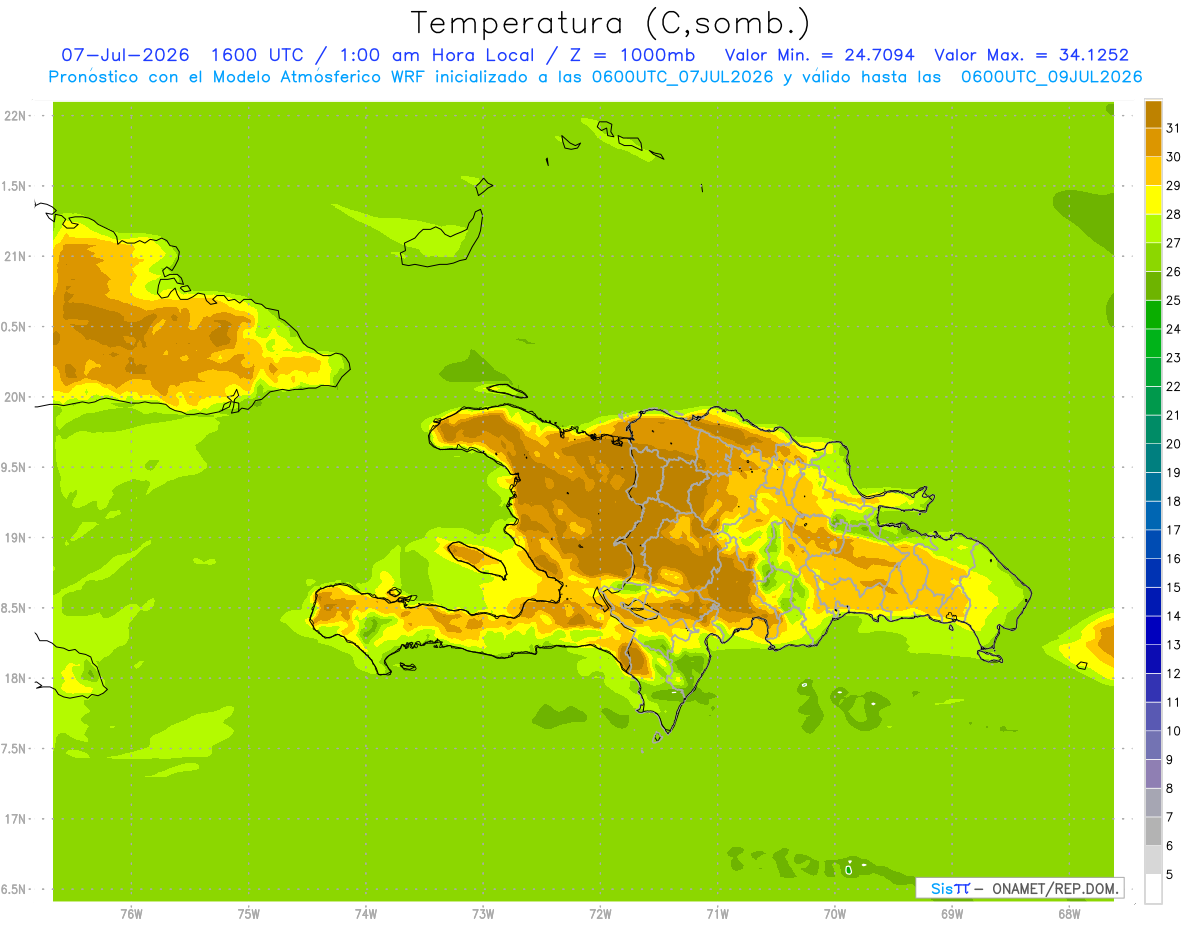Click the legend value '31'
Screen dimensions: 1200x927
click(x=1173, y=128)
